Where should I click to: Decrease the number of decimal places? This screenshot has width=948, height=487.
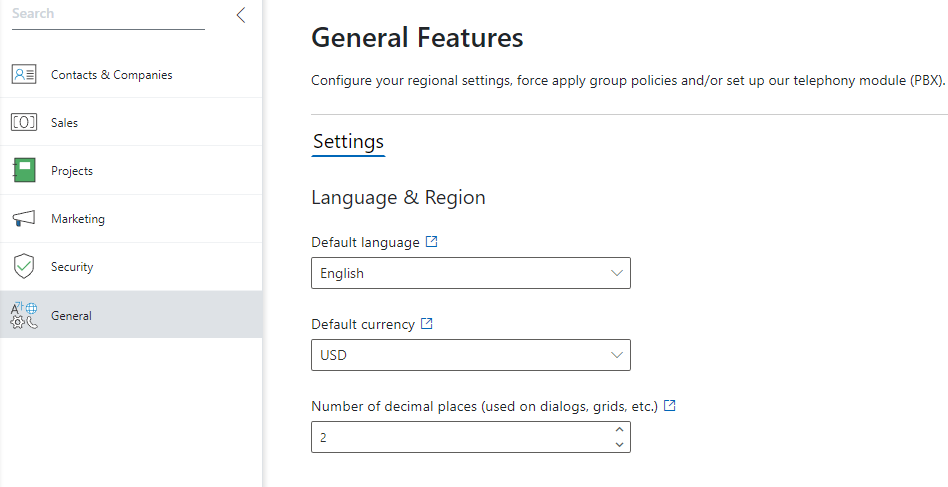[x=619, y=445]
